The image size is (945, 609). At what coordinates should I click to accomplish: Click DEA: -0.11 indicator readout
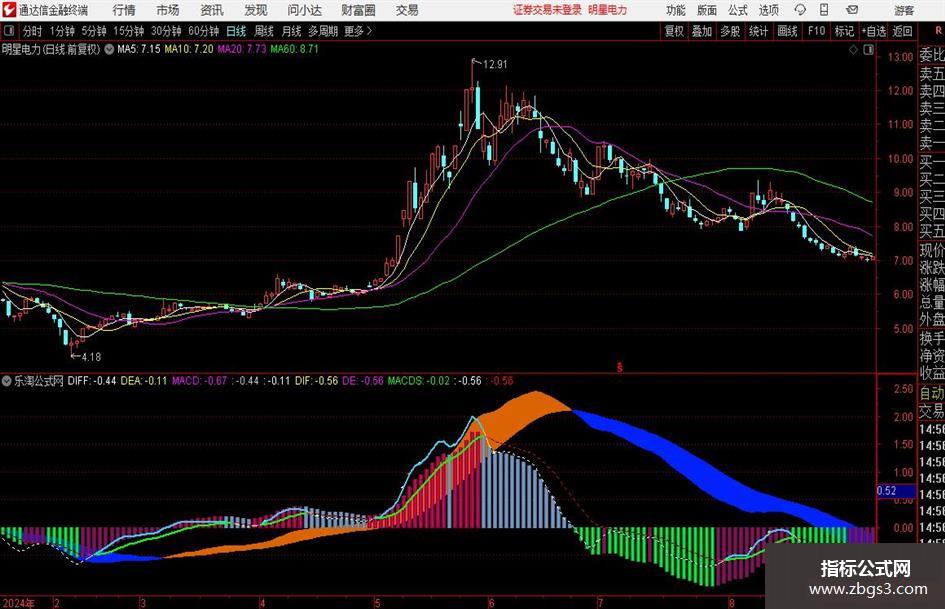143,381
